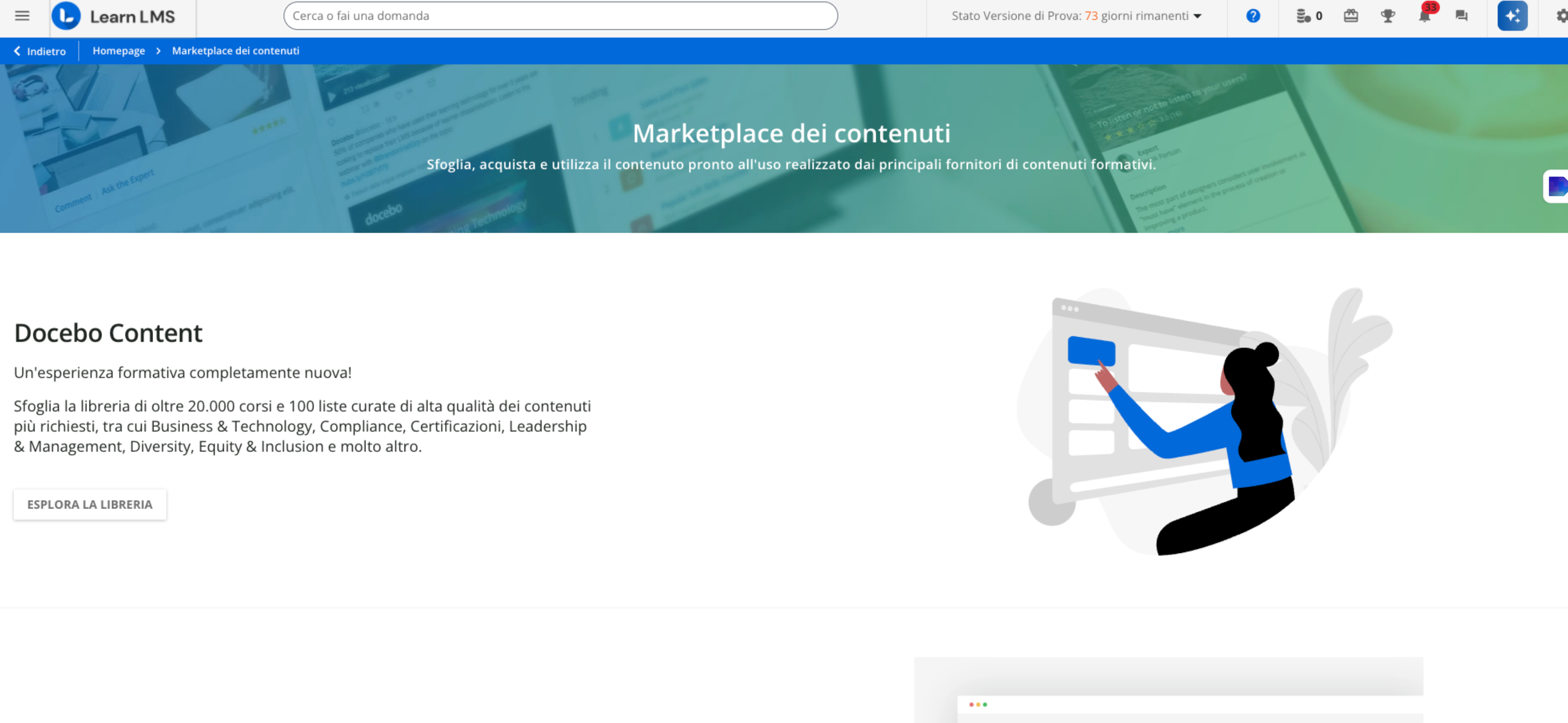
Task: Open notifications bell with 33 badge
Action: click(x=1425, y=15)
